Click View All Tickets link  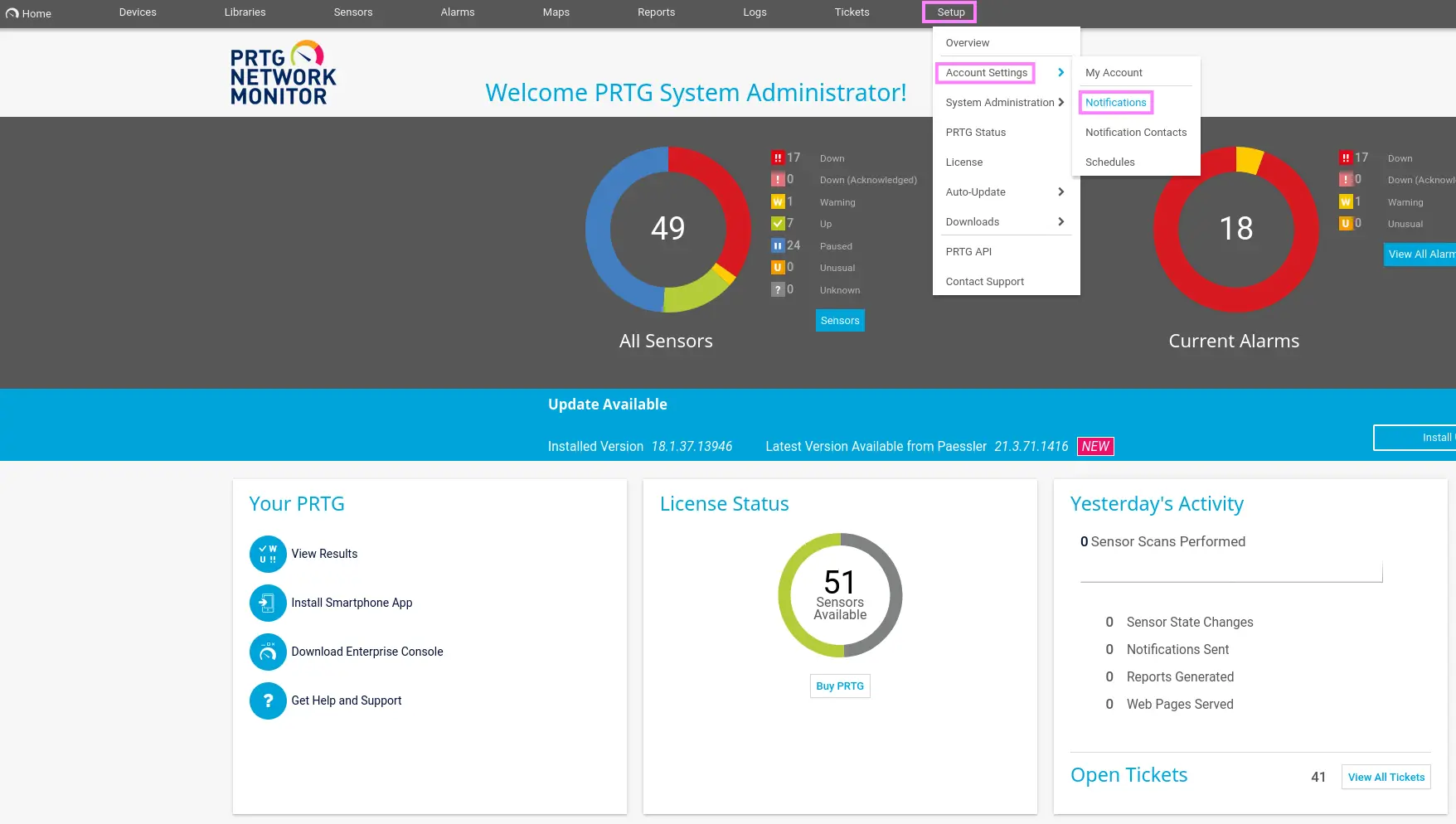click(x=1386, y=777)
